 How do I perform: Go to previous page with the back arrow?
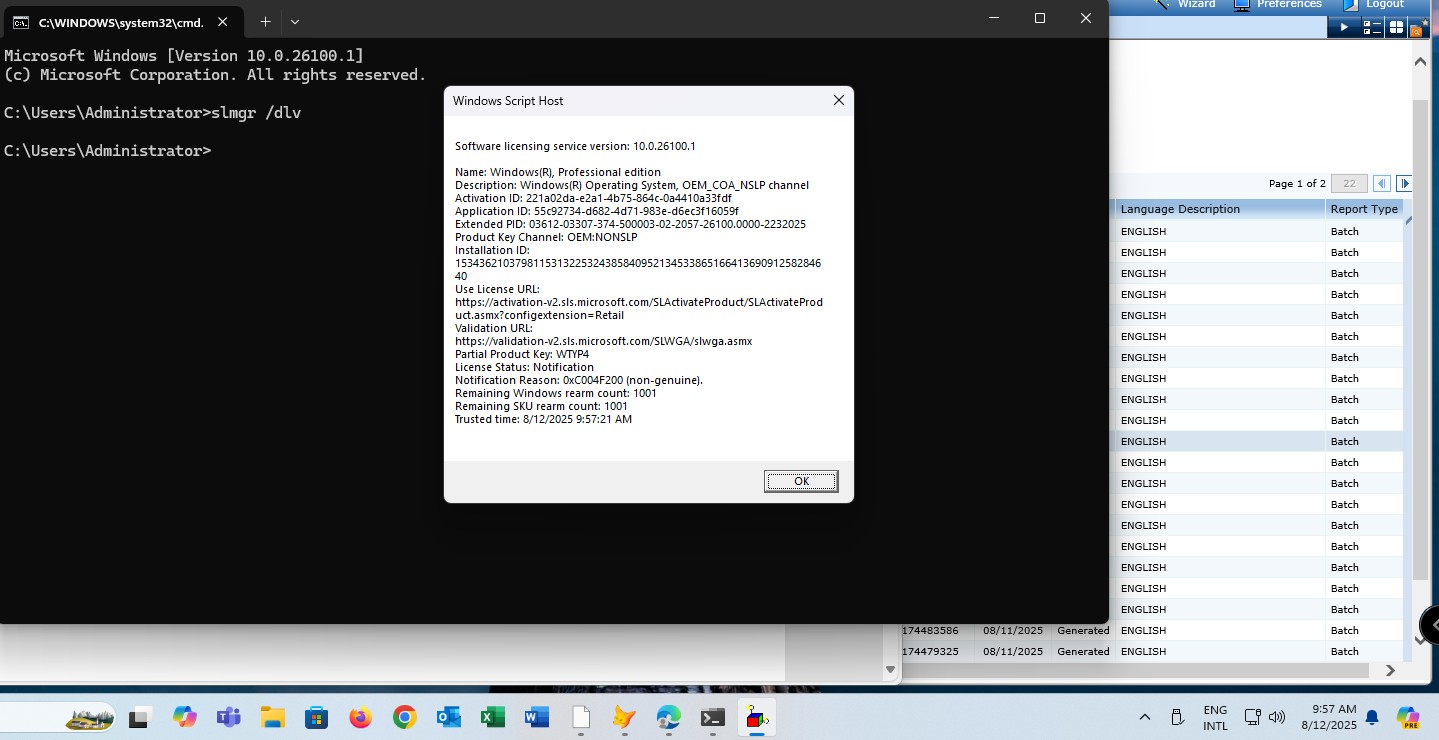[1382, 183]
